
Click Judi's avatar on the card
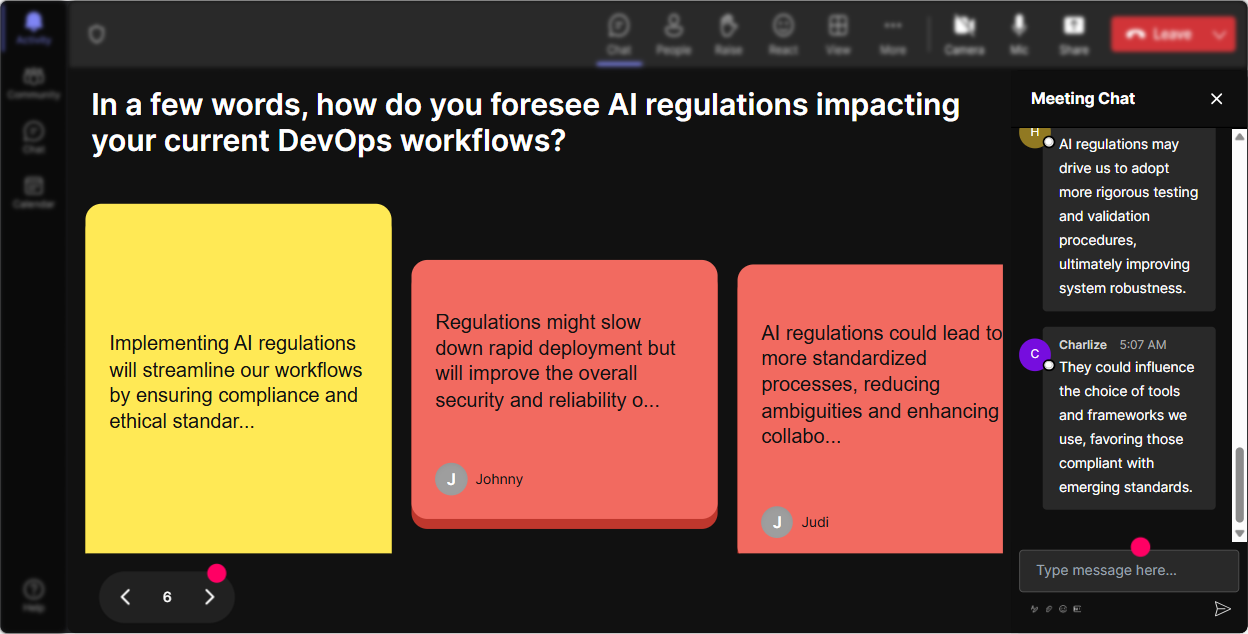[777, 522]
